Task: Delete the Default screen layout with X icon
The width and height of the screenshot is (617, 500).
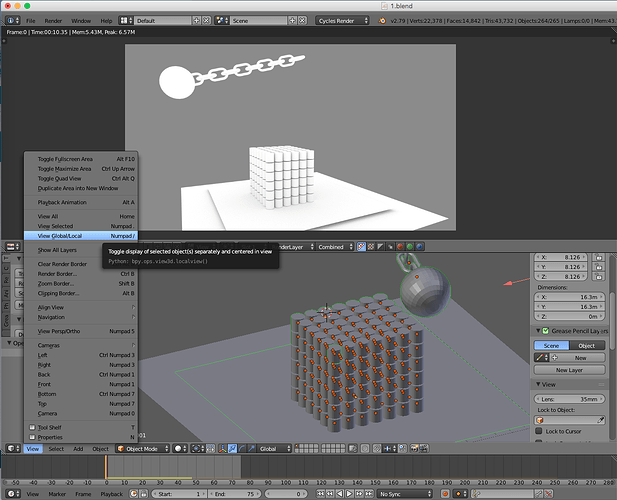Action: [x=206, y=20]
